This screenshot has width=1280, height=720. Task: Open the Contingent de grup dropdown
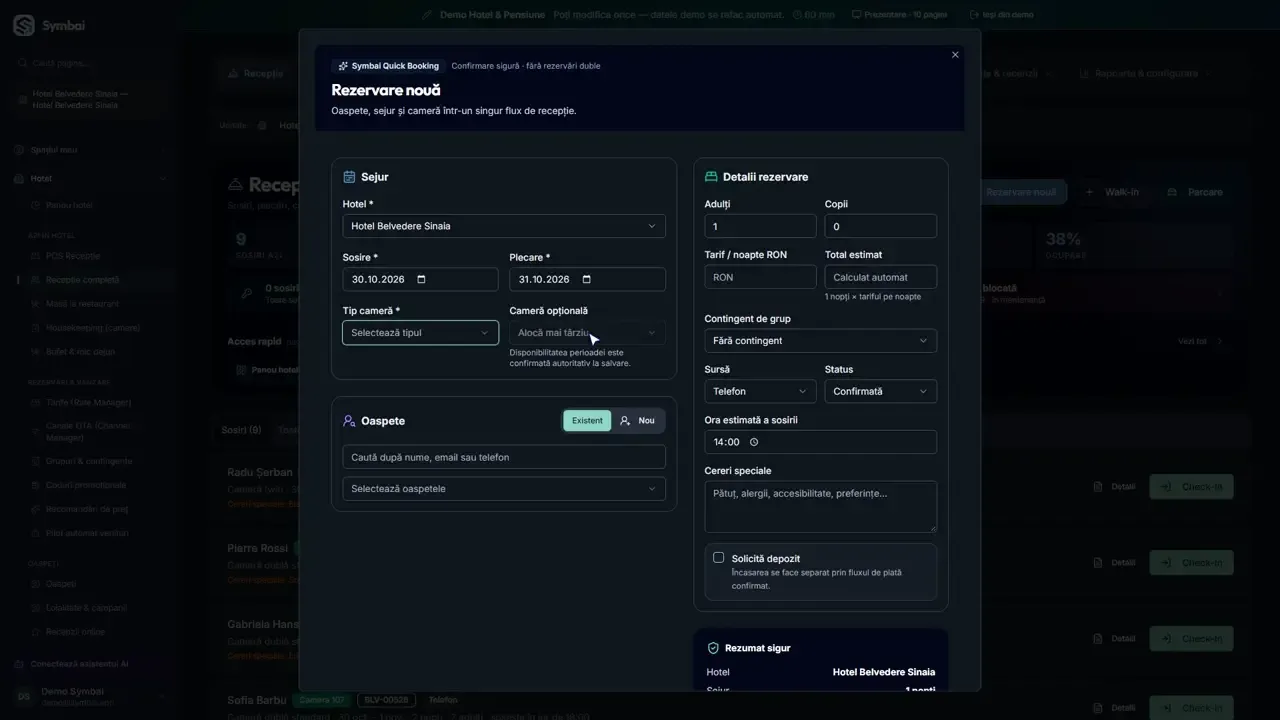pos(821,341)
